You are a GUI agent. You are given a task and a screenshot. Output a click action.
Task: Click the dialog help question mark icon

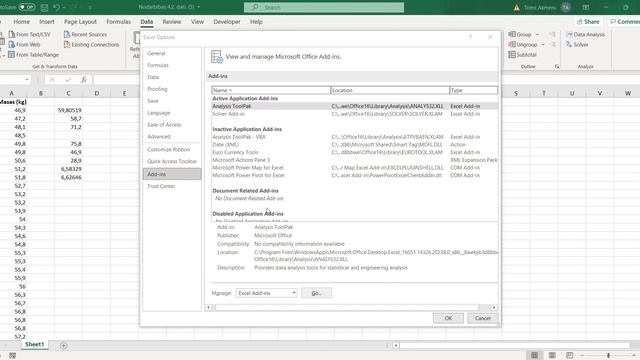point(470,37)
